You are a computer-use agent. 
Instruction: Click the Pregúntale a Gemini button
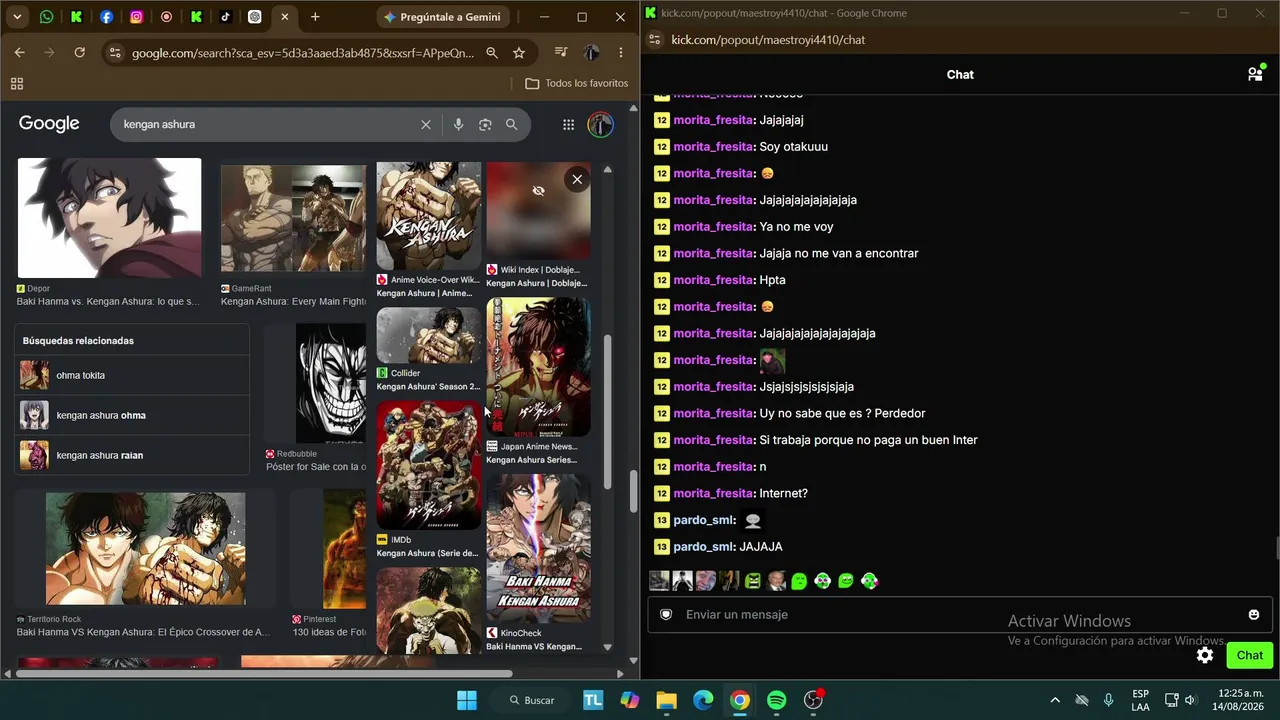tap(443, 17)
